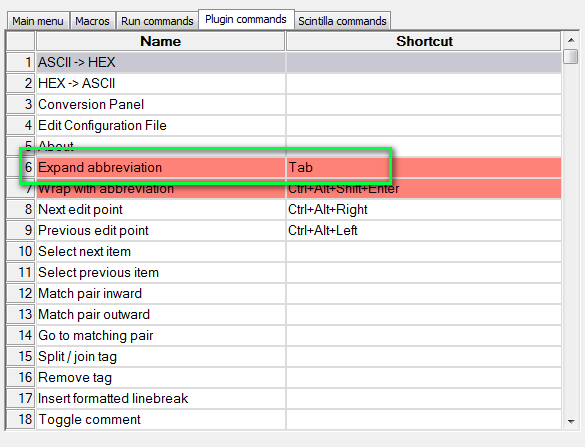The image size is (585, 447).
Task: Open the Scintilla commands tab
Action: click(x=342, y=21)
